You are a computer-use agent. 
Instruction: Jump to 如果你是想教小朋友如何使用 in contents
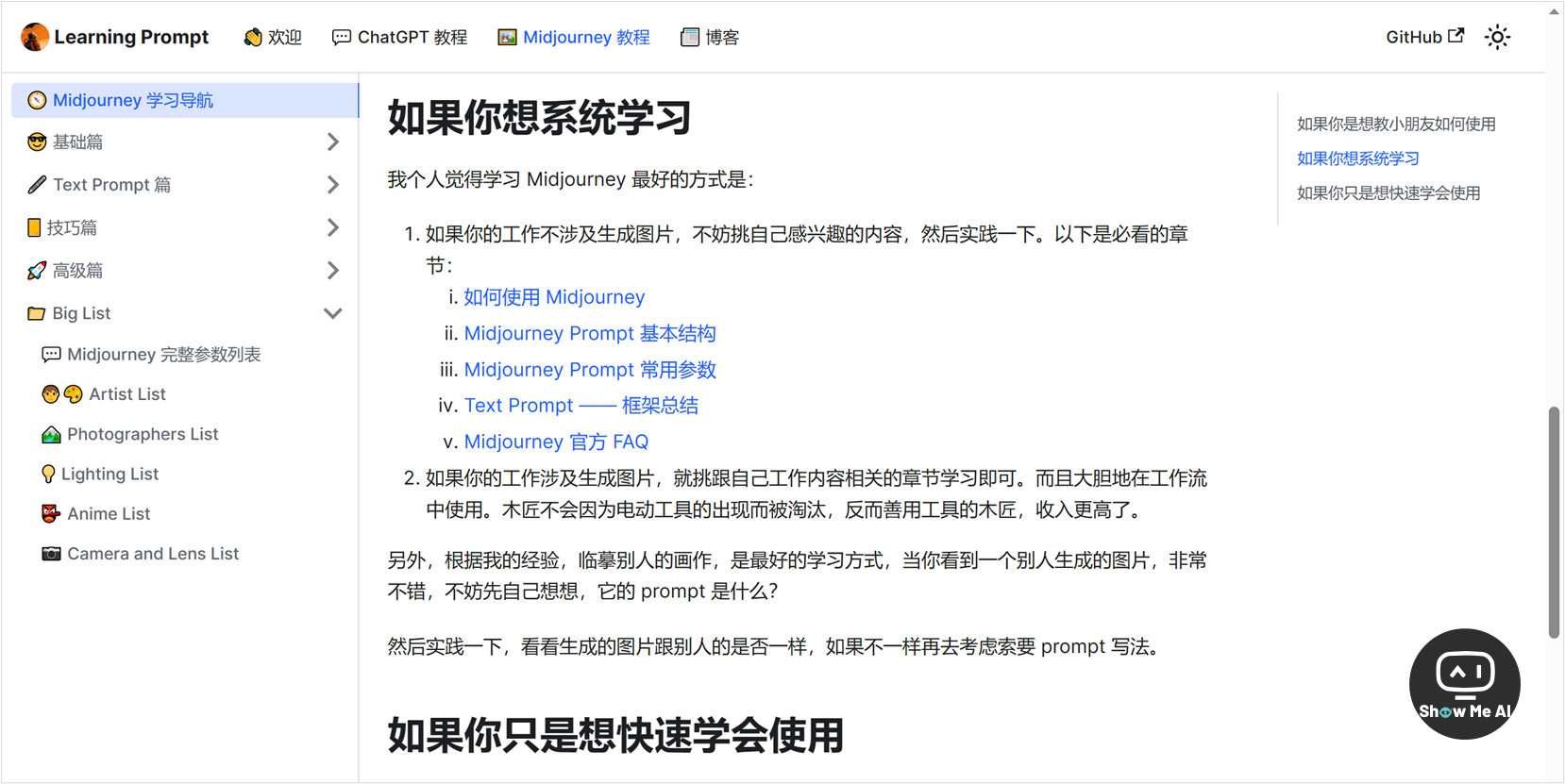(1396, 124)
